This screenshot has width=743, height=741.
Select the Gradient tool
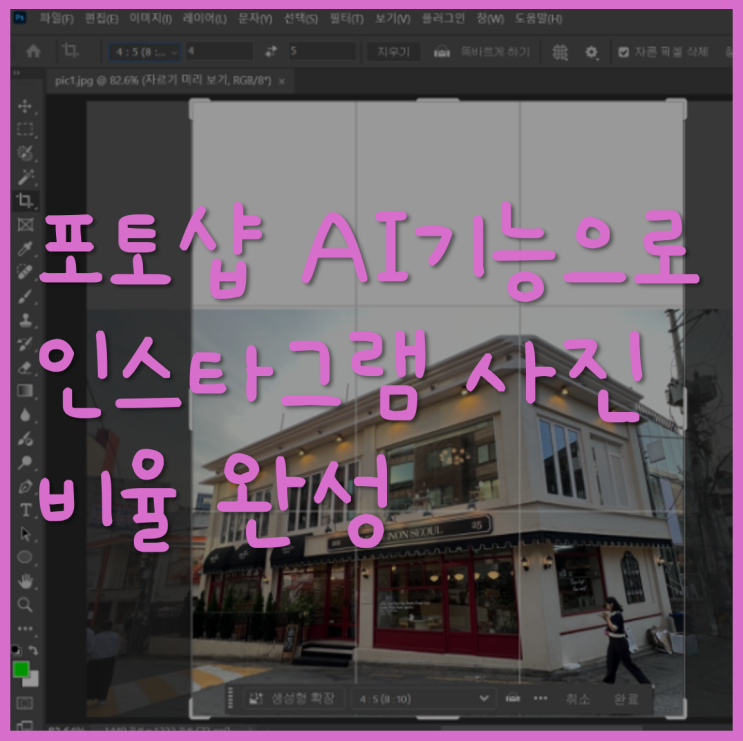[x=25, y=391]
